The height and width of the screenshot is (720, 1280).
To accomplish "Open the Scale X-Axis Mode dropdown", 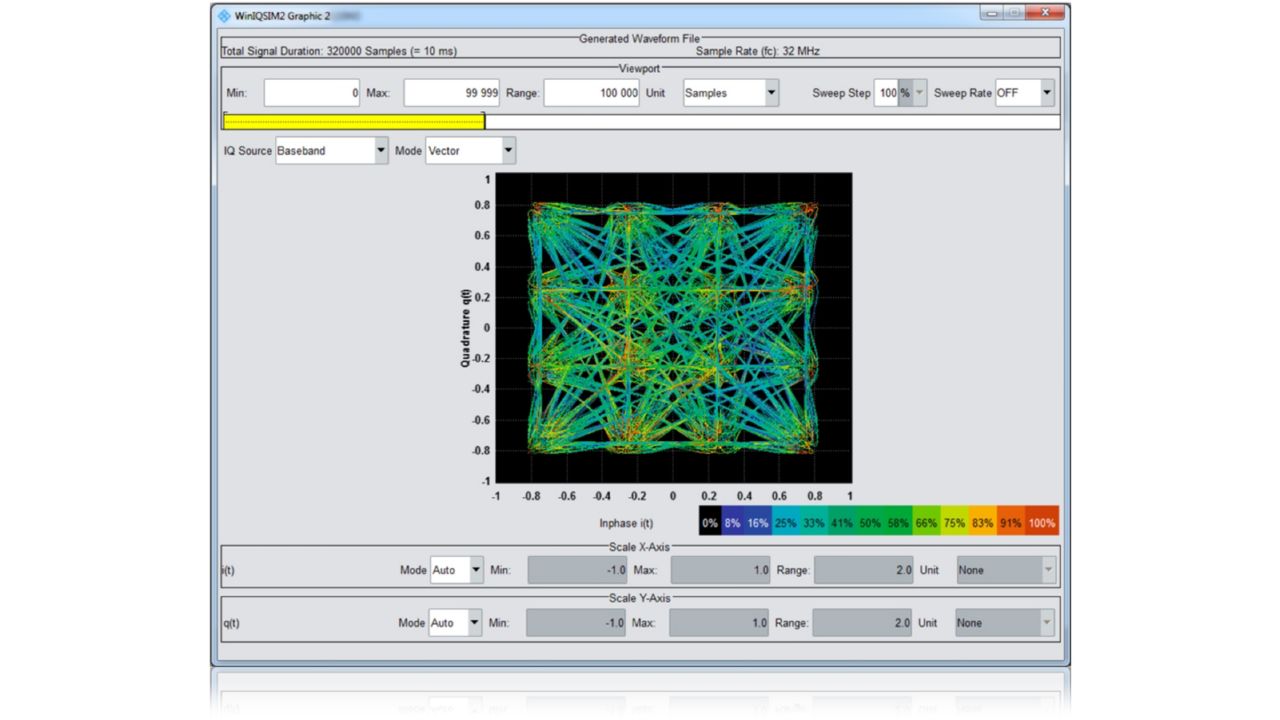I will click(x=457, y=570).
